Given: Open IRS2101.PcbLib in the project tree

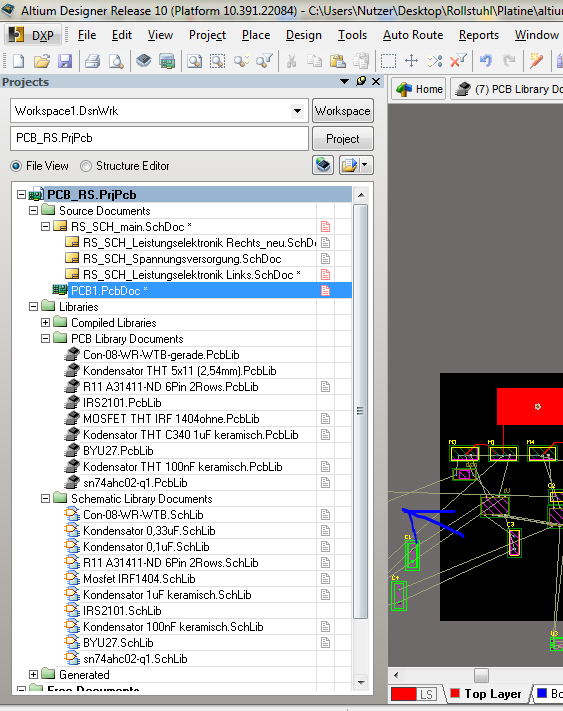Looking at the screenshot, I should coord(122,403).
